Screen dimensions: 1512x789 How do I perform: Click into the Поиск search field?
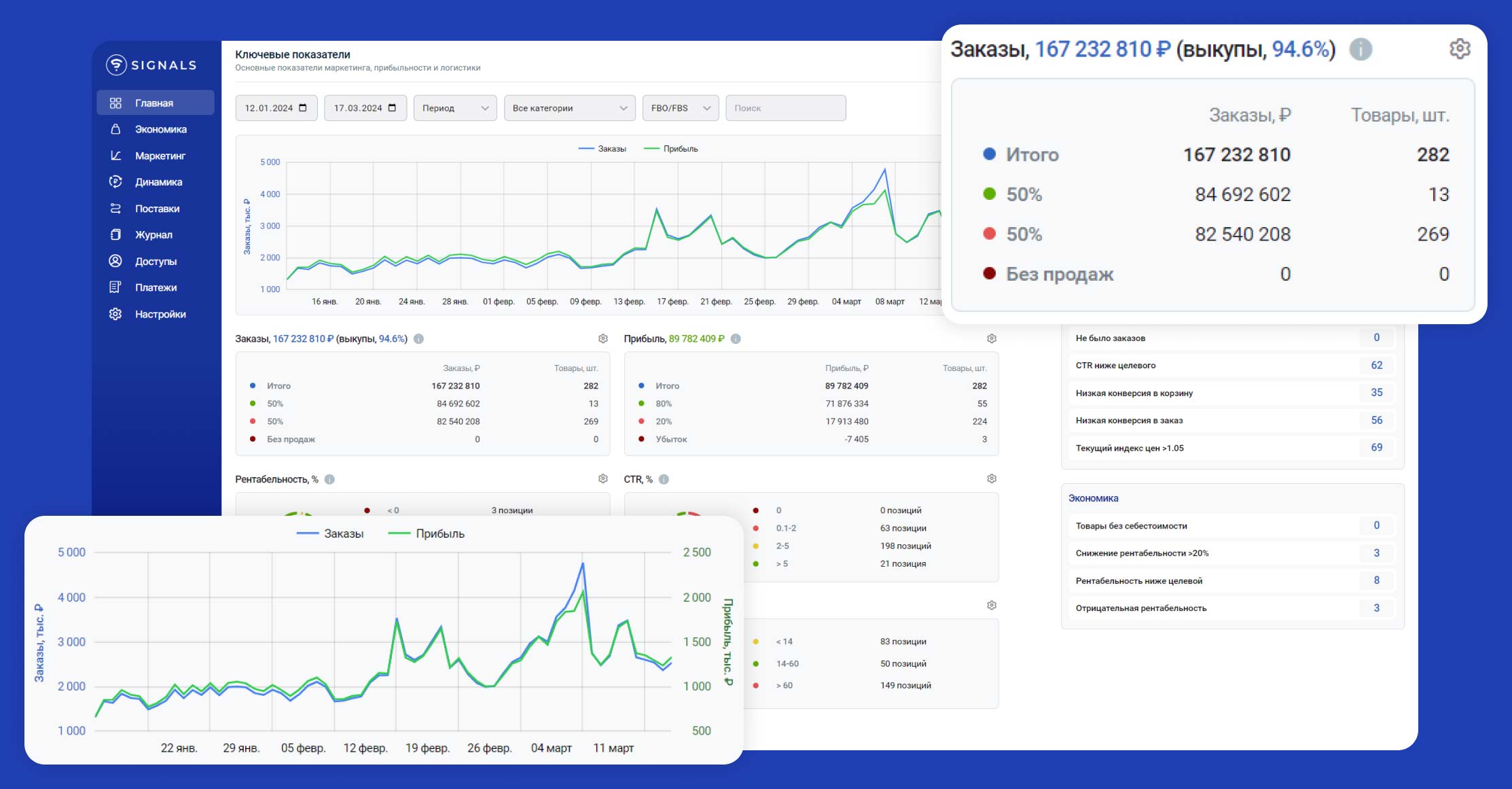(x=786, y=108)
